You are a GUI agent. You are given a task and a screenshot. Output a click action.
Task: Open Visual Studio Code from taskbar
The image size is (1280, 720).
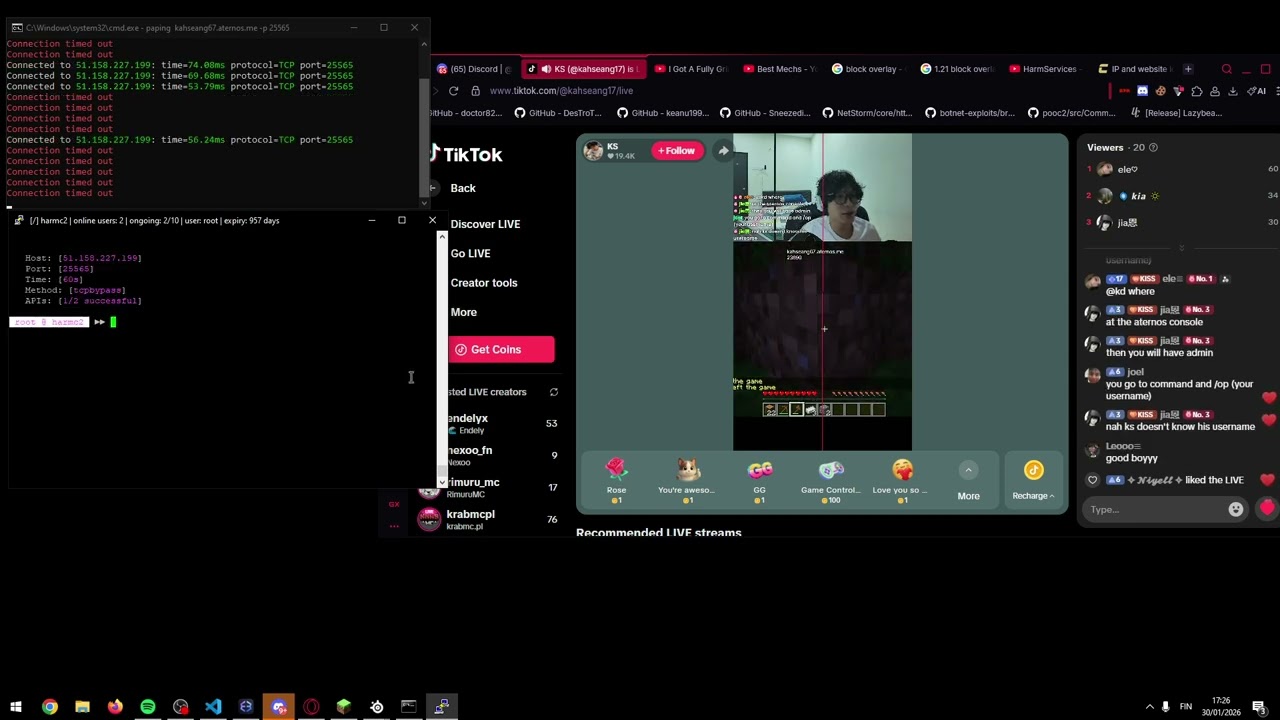(213, 707)
